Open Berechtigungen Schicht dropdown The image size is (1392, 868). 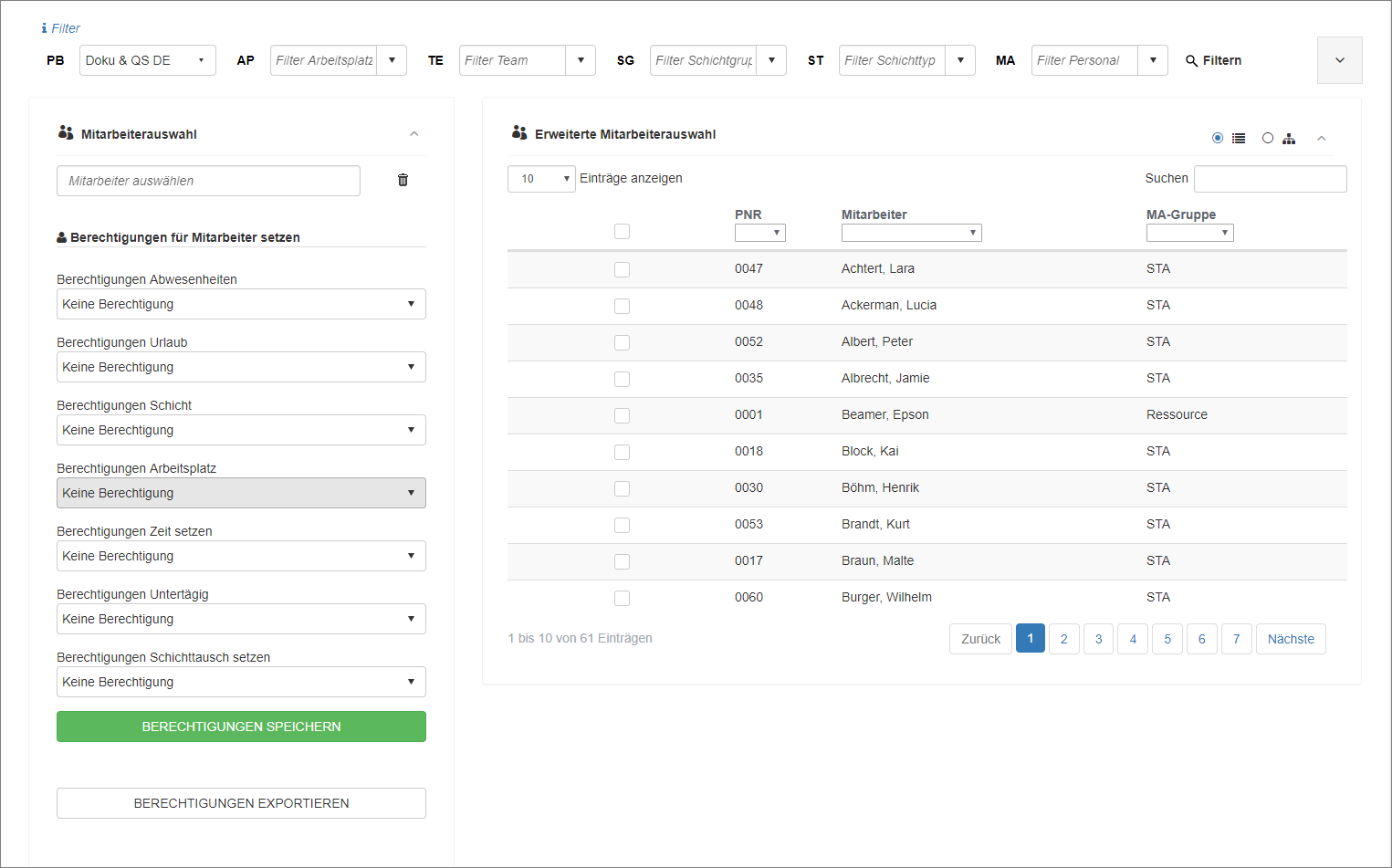coord(241,430)
